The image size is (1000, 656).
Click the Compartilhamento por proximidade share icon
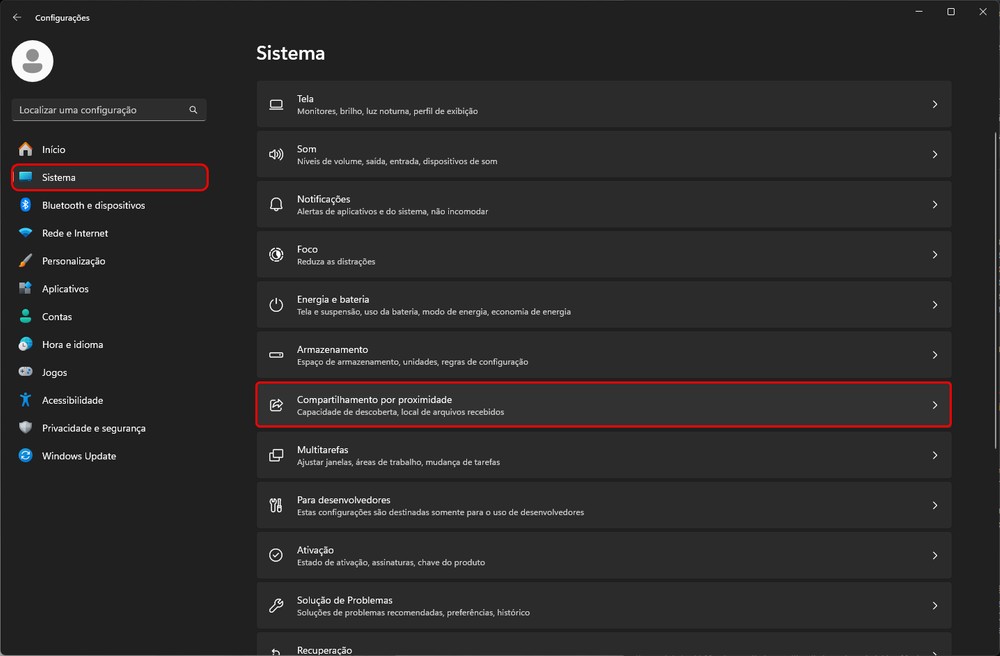[x=277, y=405]
